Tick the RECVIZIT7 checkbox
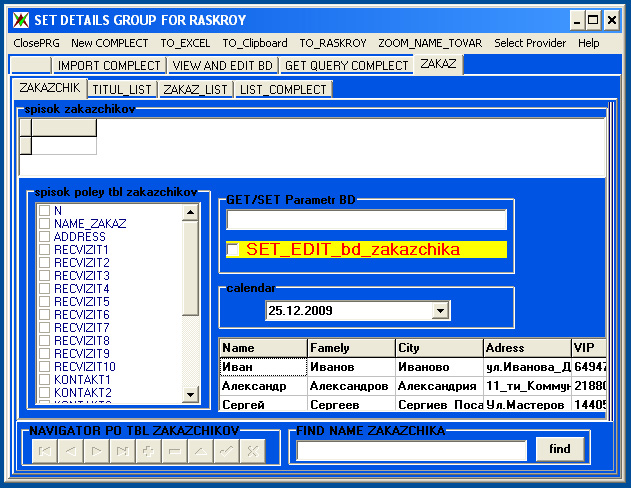This screenshot has width=631, height=488. [x=44, y=327]
